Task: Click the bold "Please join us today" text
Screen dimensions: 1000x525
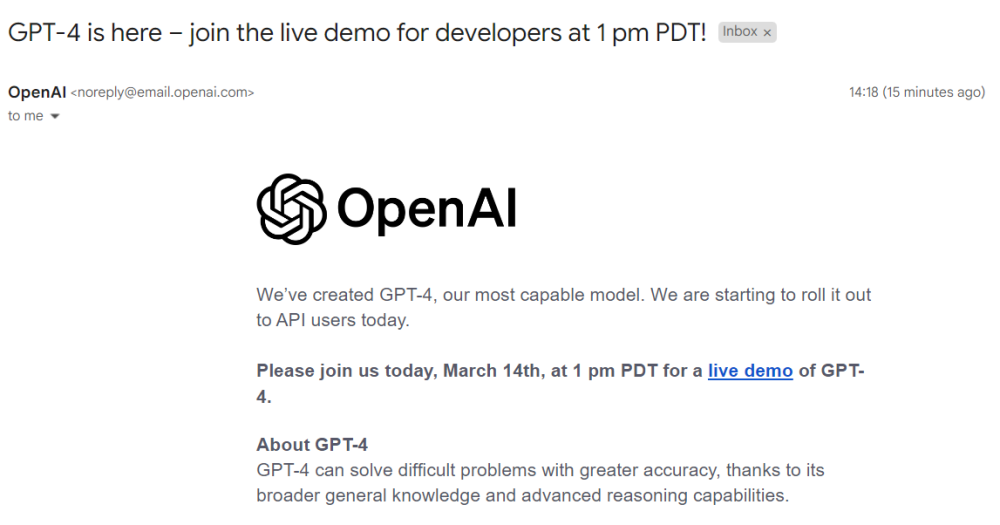Action: tap(345, 371)
